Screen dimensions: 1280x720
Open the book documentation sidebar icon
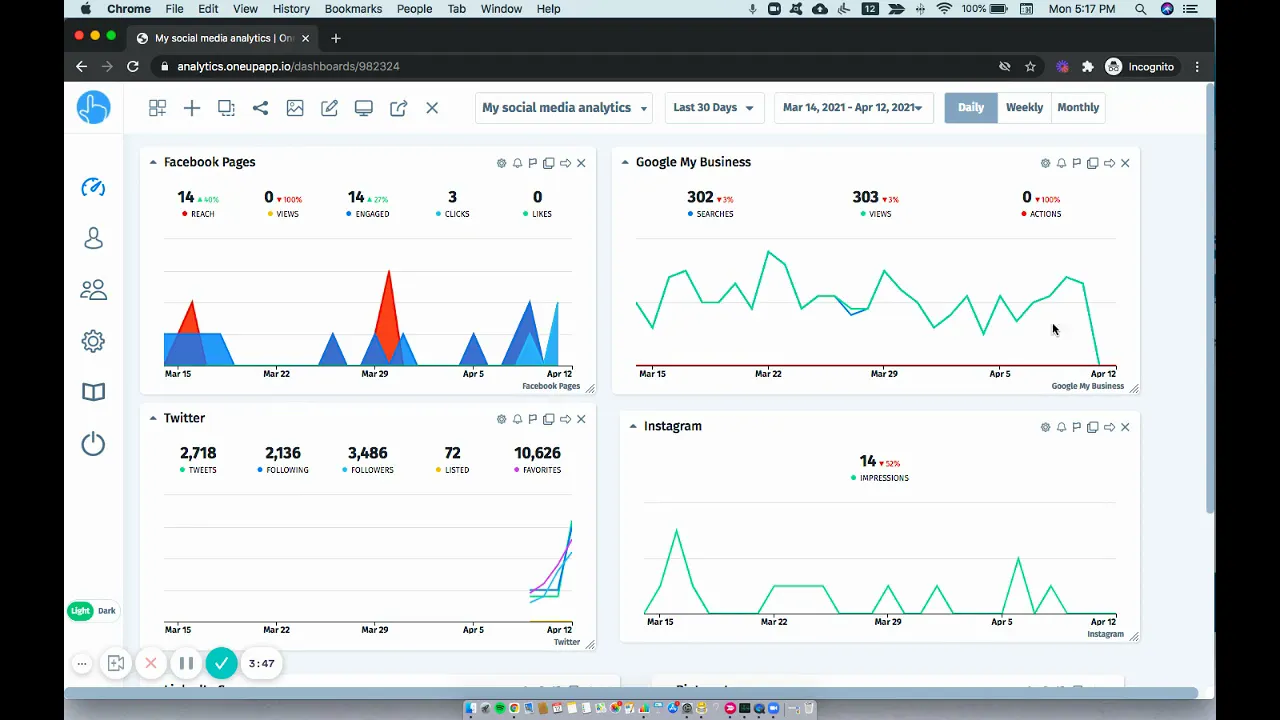(93, 392)
